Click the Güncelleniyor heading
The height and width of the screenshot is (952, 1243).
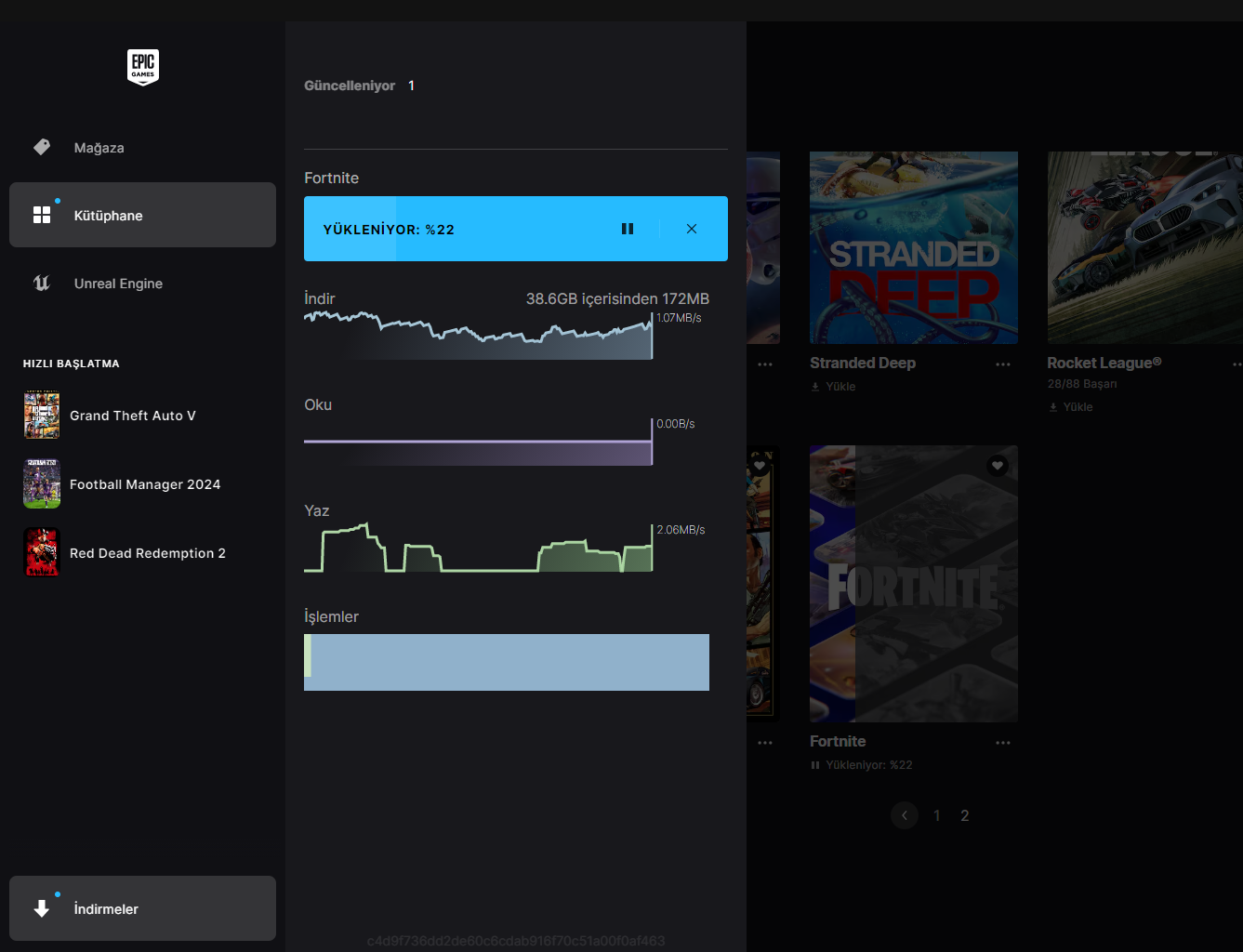350,86
